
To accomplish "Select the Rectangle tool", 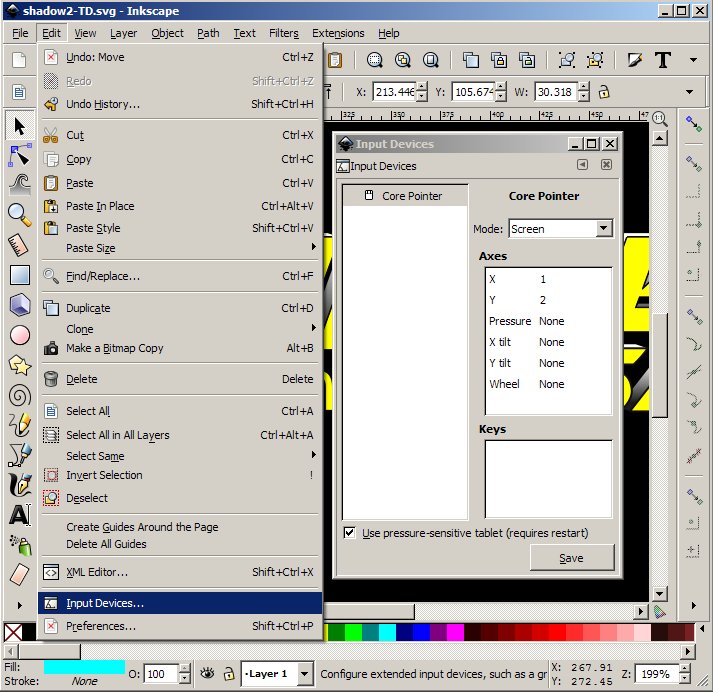I will coord(19,275).
